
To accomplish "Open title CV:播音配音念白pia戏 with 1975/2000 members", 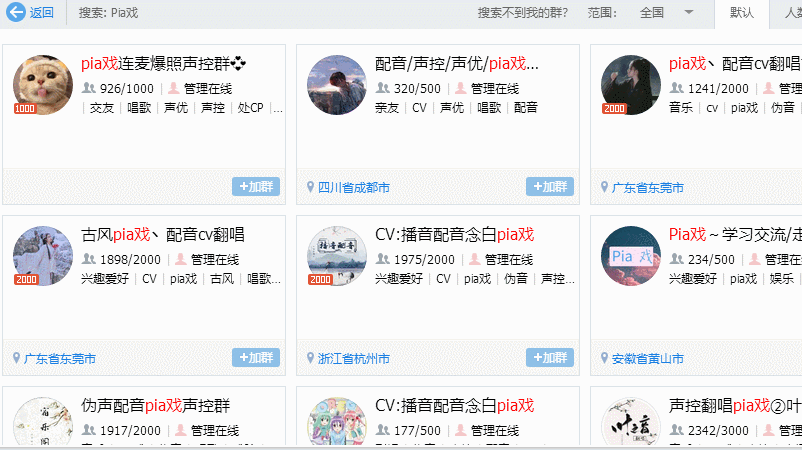I will [455, 234].
